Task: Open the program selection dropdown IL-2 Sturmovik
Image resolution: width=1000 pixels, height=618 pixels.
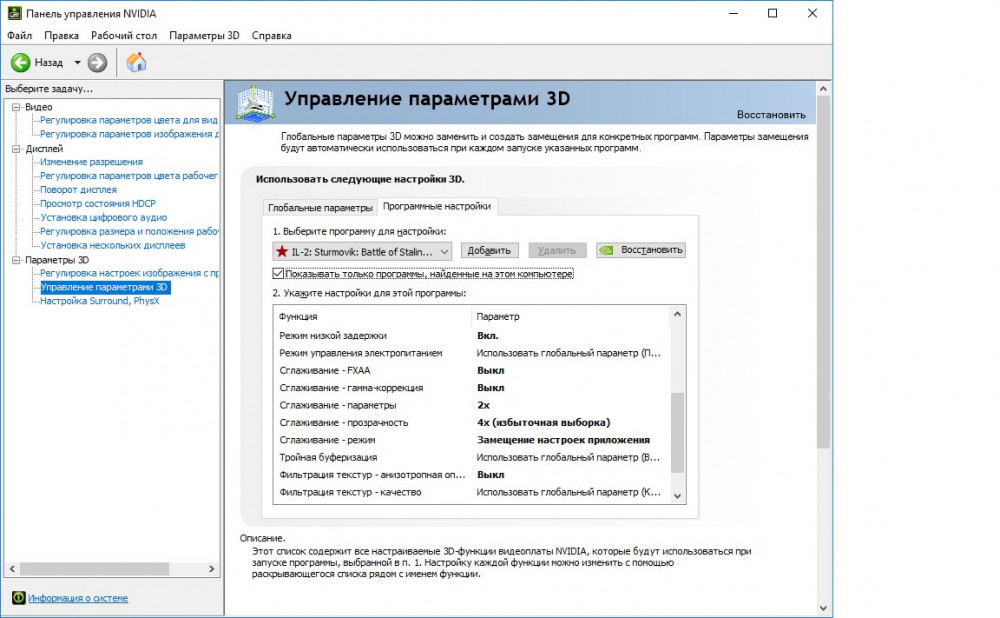Action: tap(362, 251)
